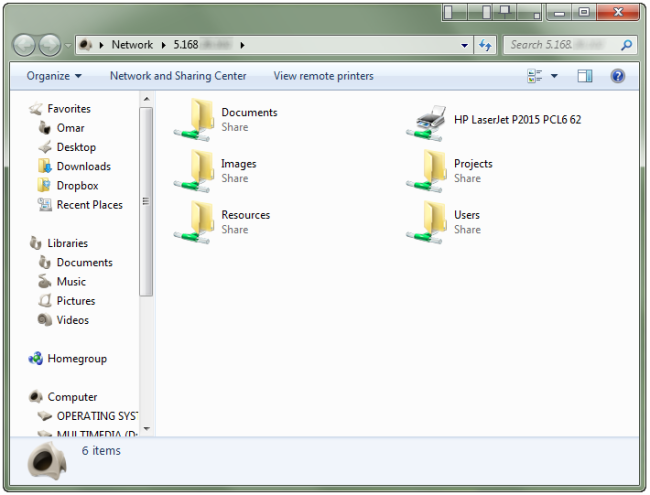Screen dimensions: 650x495
Task: Open the Images shared folder
Action: pos(216,171)
